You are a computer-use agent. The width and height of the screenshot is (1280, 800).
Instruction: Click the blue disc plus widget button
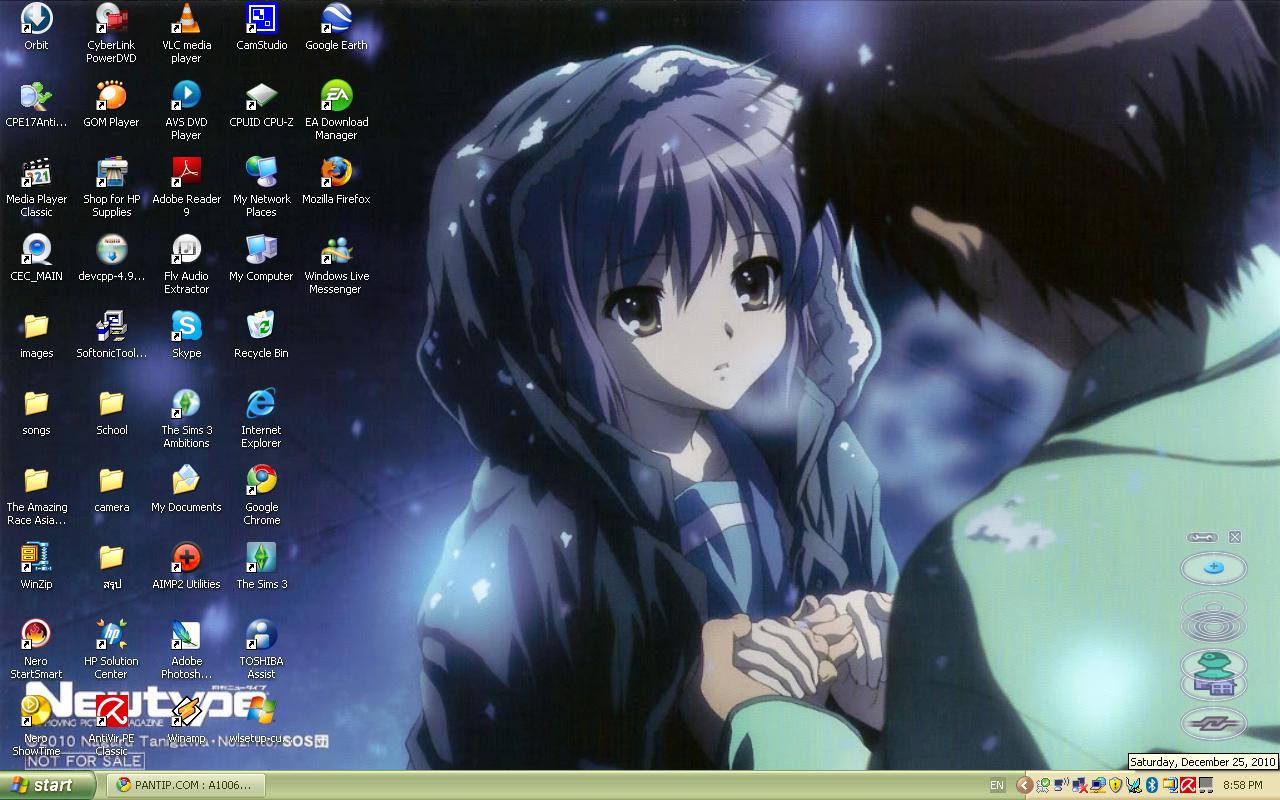(1213, 568)
